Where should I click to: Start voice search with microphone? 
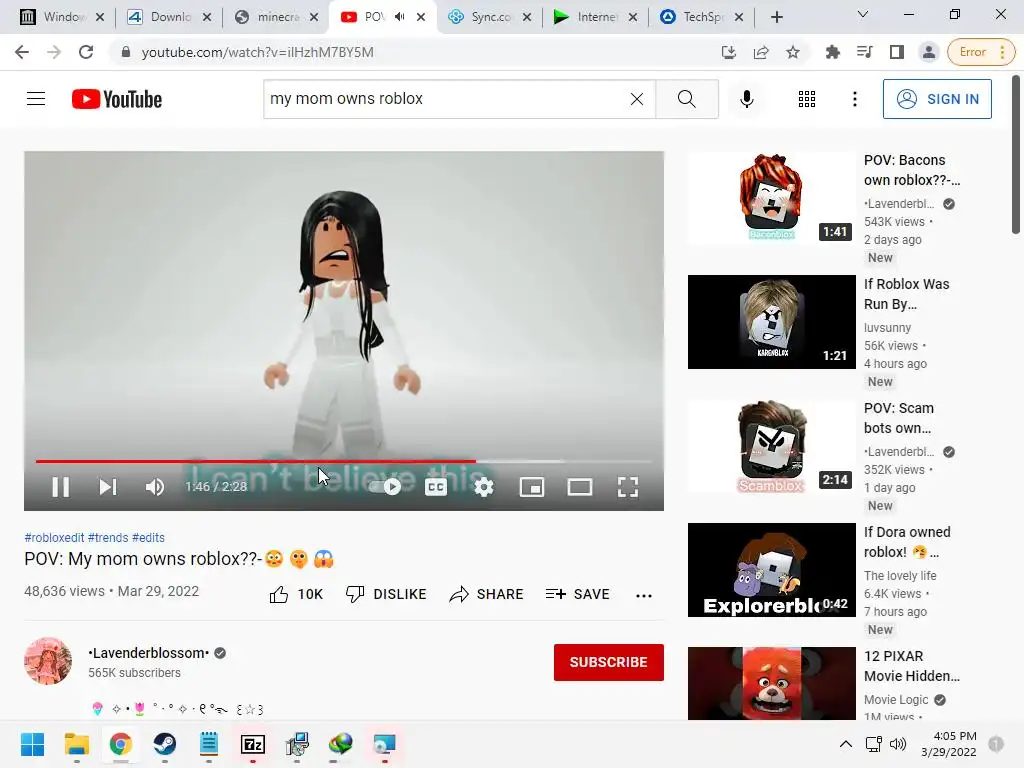pos(747,99)
